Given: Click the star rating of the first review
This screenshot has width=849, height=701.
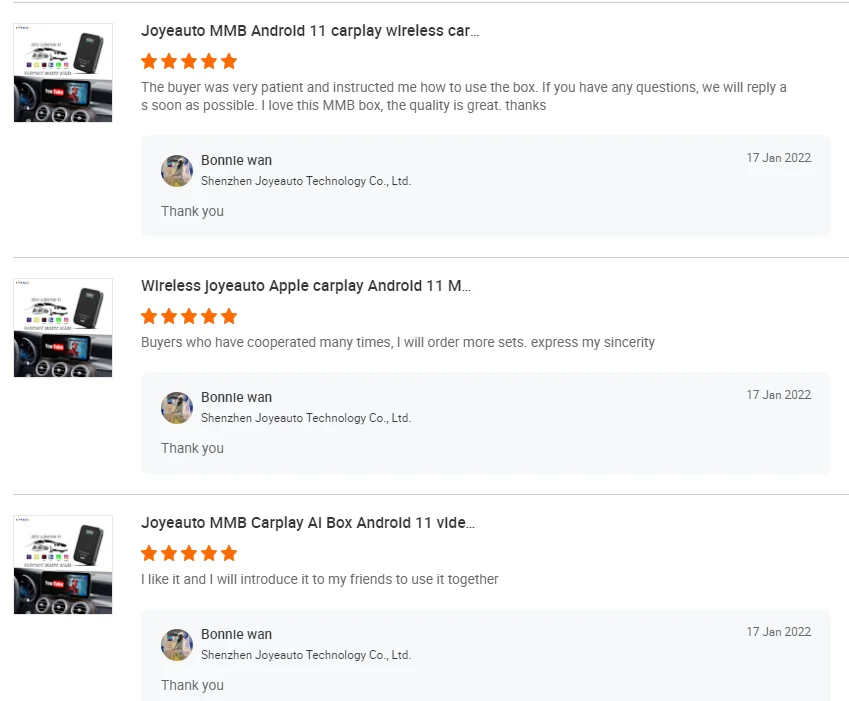Looking at the screenshot, I should [x=189, y=61].
